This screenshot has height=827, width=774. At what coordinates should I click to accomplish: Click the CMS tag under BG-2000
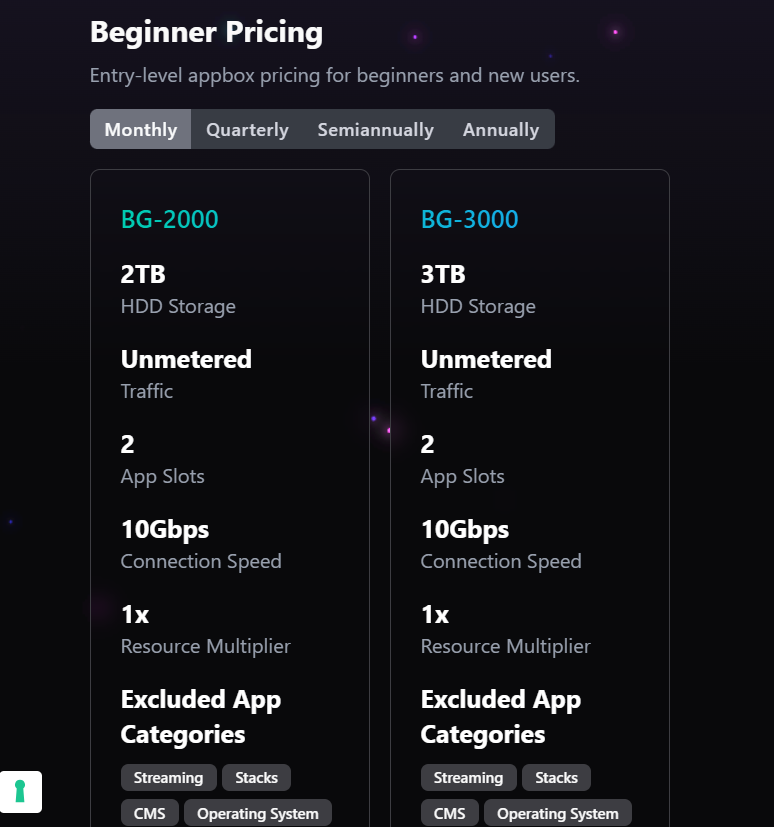click(150, 813)
